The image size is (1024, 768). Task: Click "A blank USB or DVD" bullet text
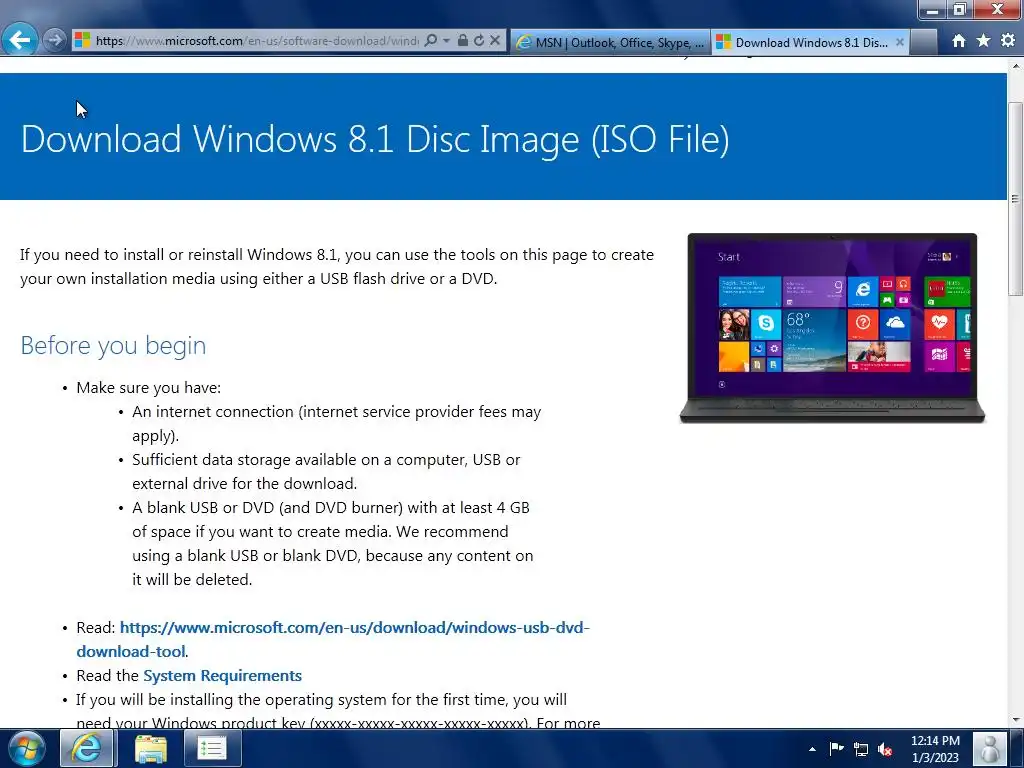(332, 543)
